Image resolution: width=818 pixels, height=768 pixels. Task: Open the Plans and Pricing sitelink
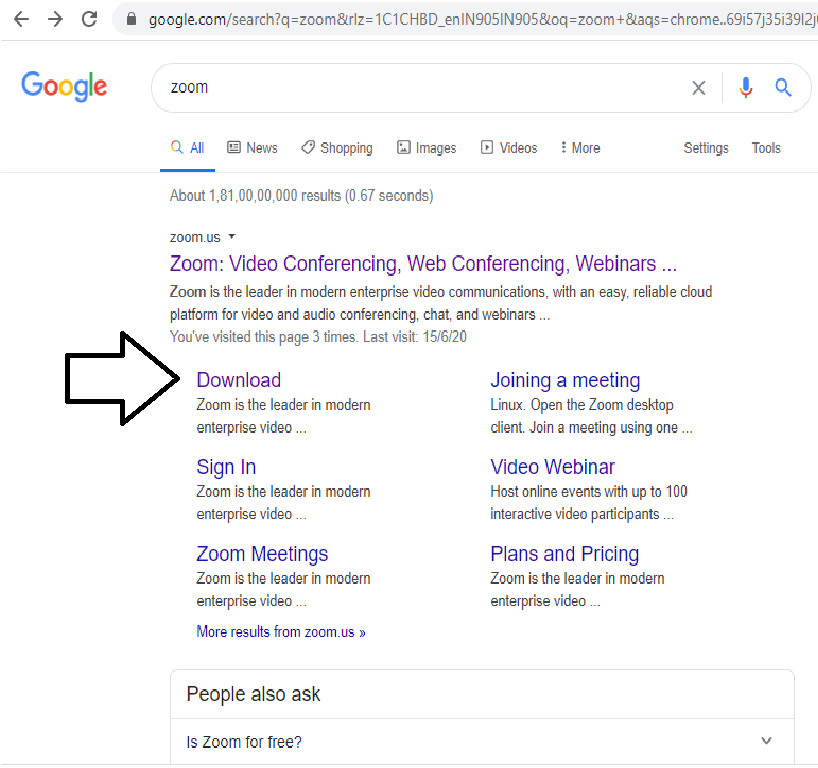click(x=564, y=554)
